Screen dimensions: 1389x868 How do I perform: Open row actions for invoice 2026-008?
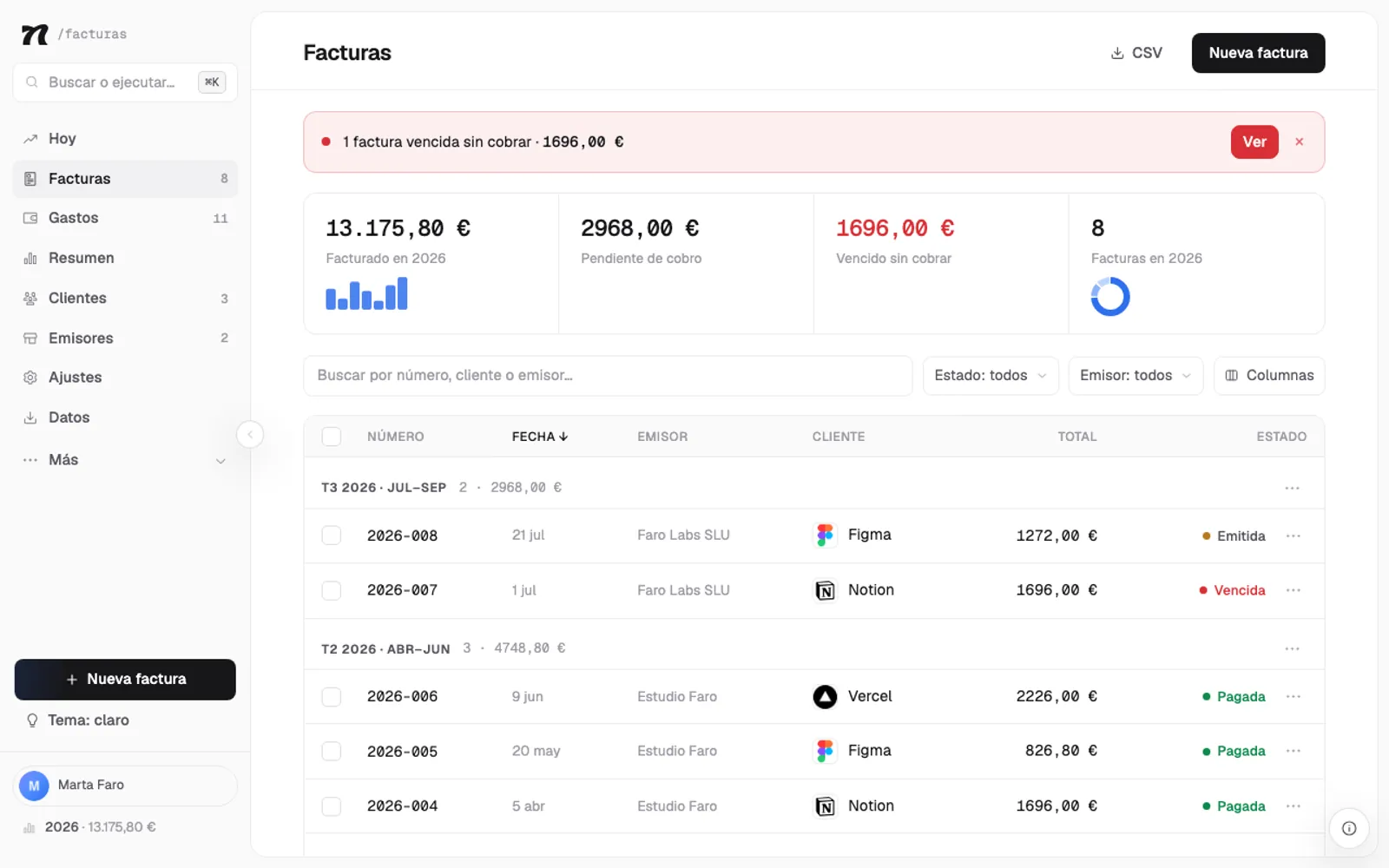[1293, 536]
